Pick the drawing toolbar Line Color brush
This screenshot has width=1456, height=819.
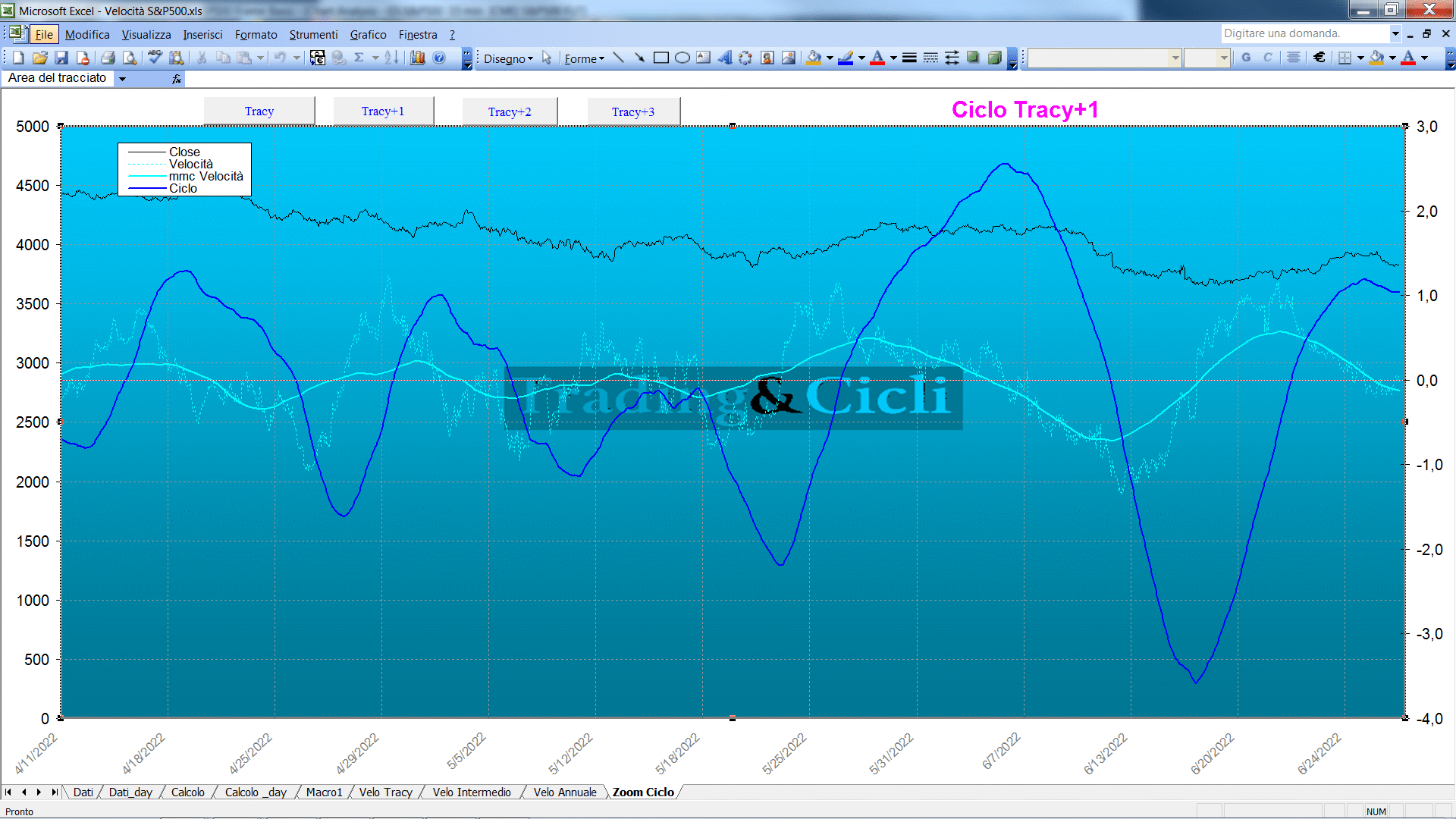pos(846,58)
